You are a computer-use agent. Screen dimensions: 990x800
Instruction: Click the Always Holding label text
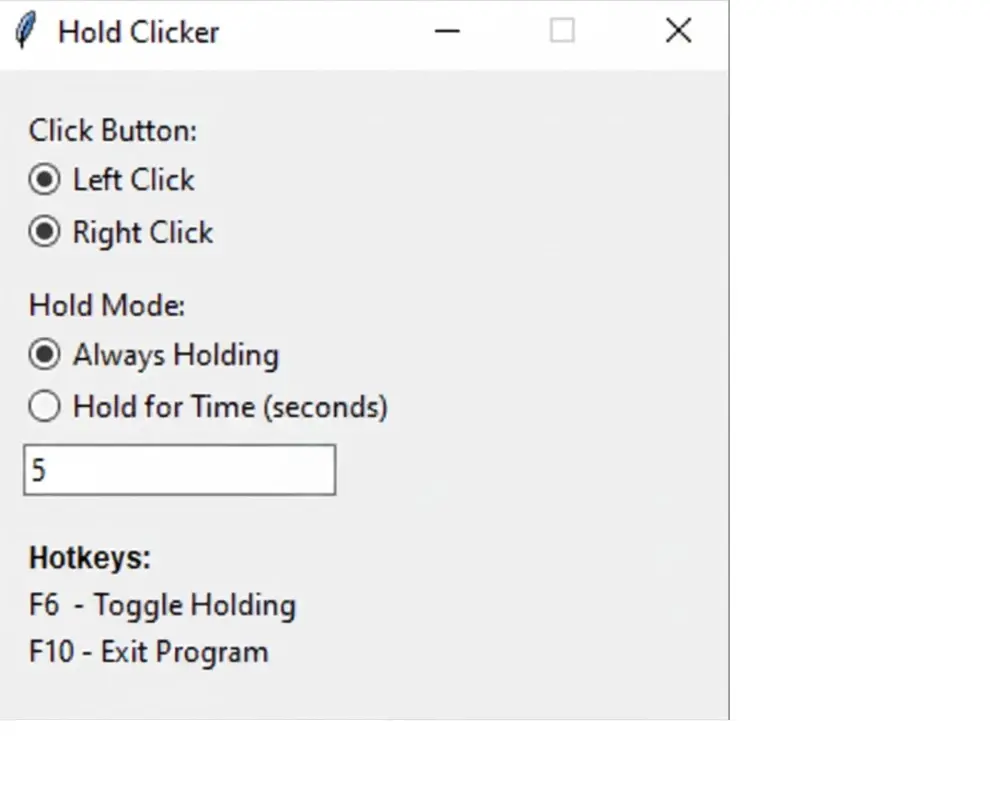(174, 355)
